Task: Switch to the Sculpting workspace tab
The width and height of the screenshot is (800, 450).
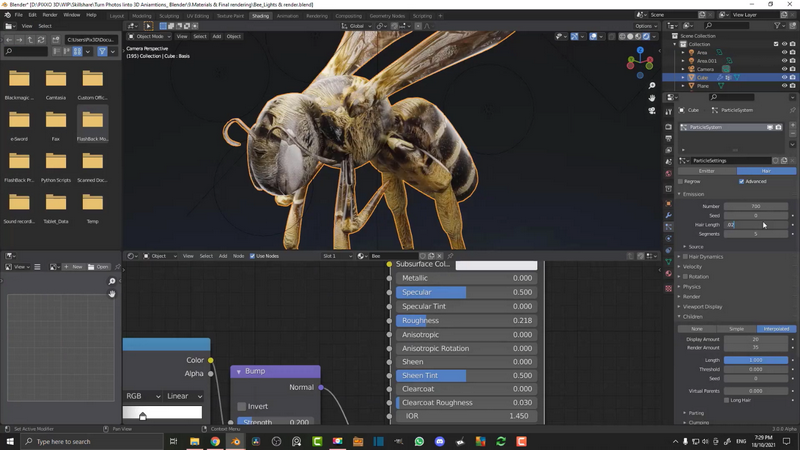Action: point(169,16)
